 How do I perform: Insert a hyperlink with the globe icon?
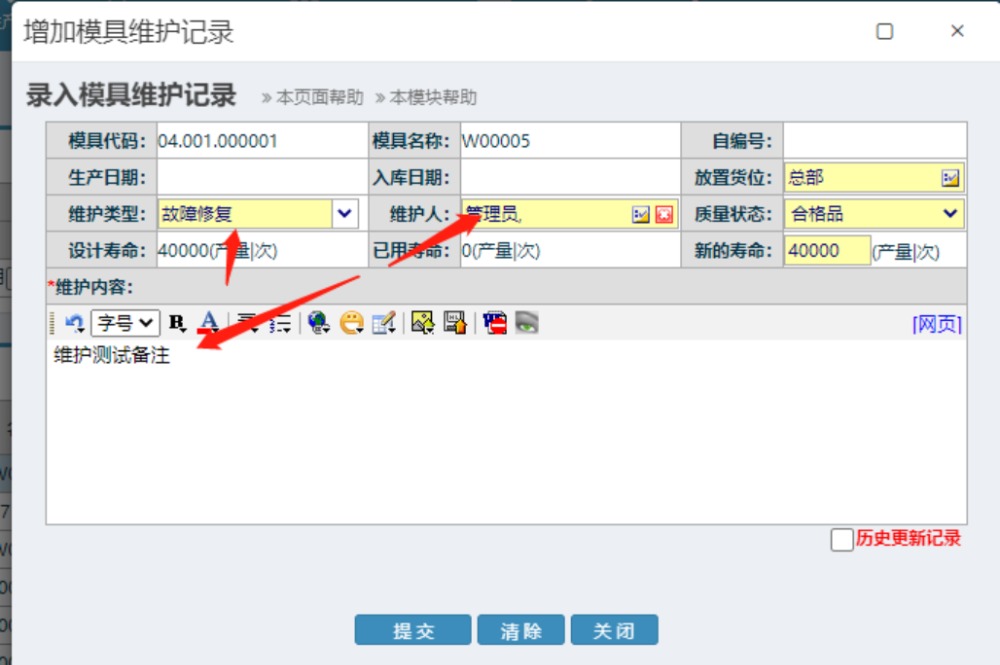[x=319, y=322]
